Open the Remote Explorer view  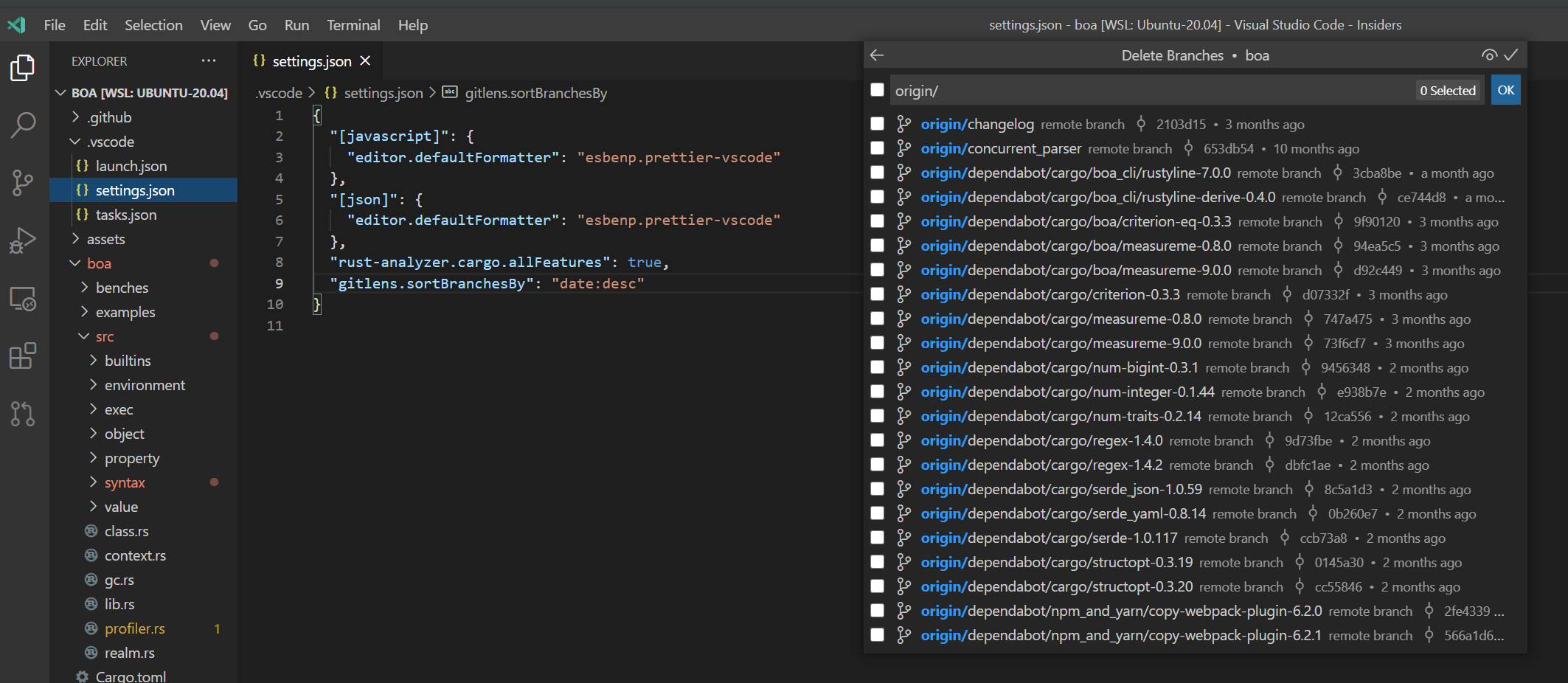click(23, 299)
